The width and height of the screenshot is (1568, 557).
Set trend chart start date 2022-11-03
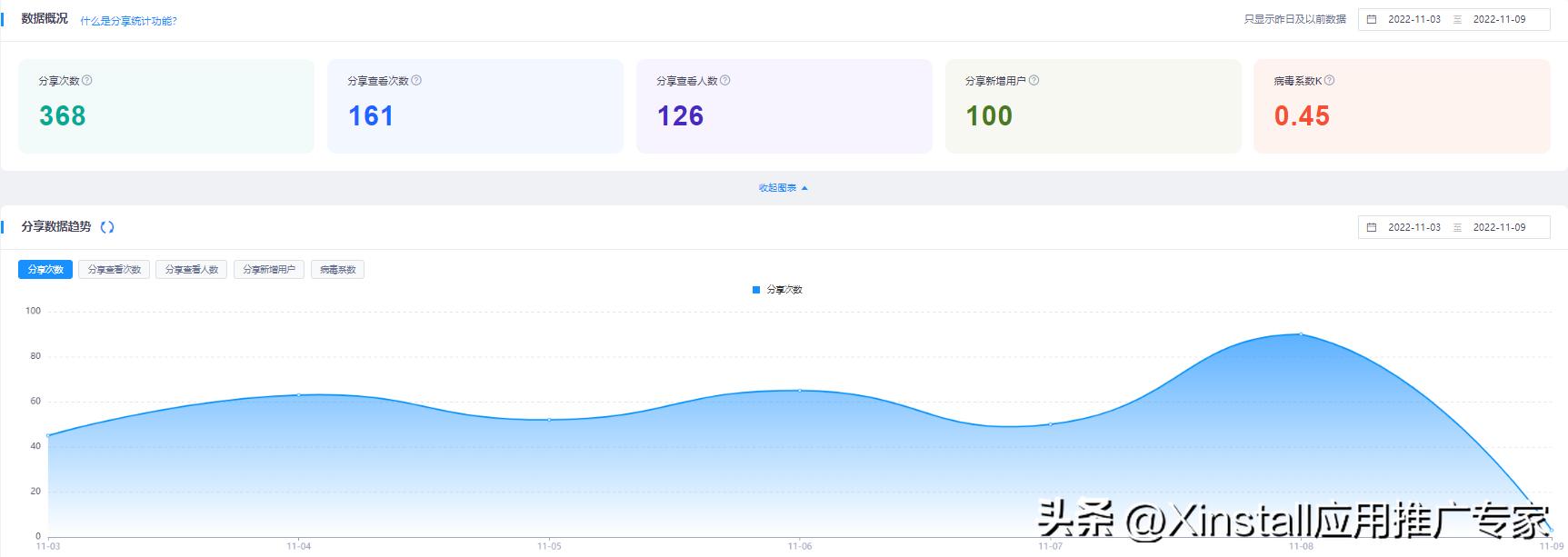click(1414, 227)
